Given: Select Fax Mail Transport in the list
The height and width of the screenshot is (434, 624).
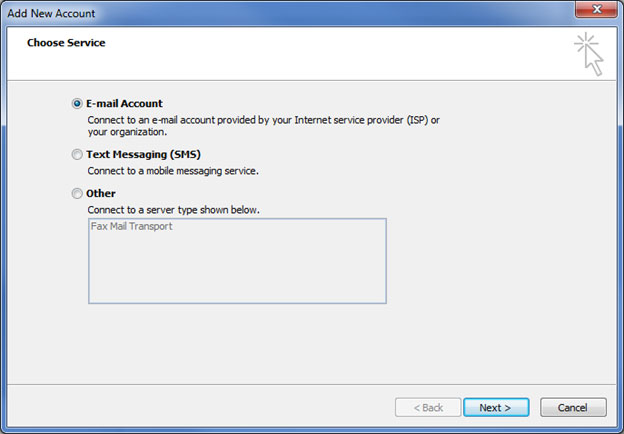Looking at the screenshot, I should pyautogui.click(x=131, y=226).
